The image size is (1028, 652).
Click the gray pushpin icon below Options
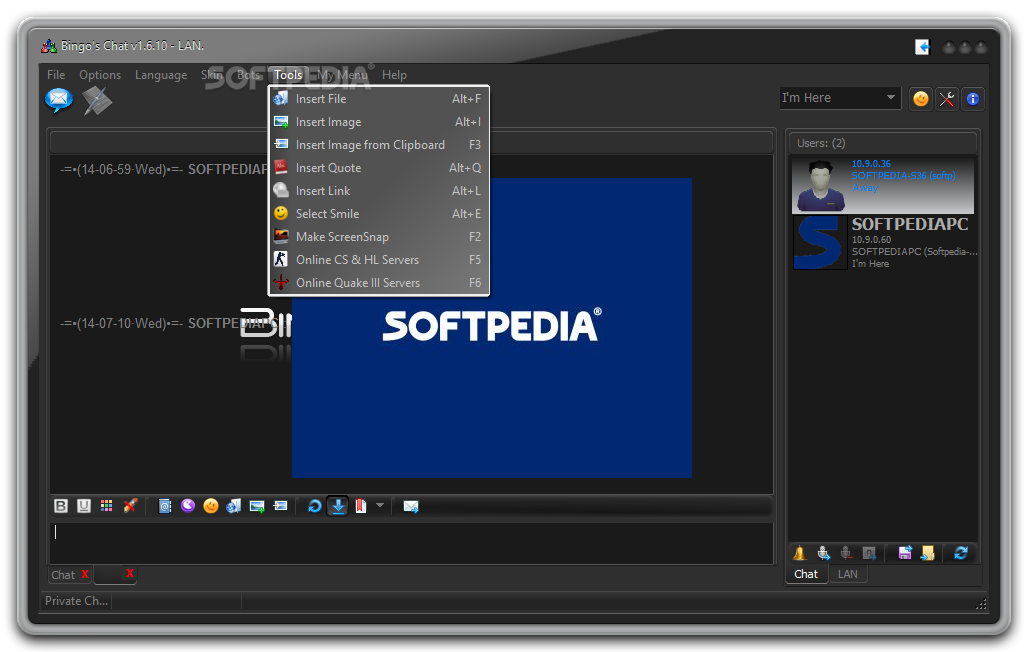[x=97, y=101]
